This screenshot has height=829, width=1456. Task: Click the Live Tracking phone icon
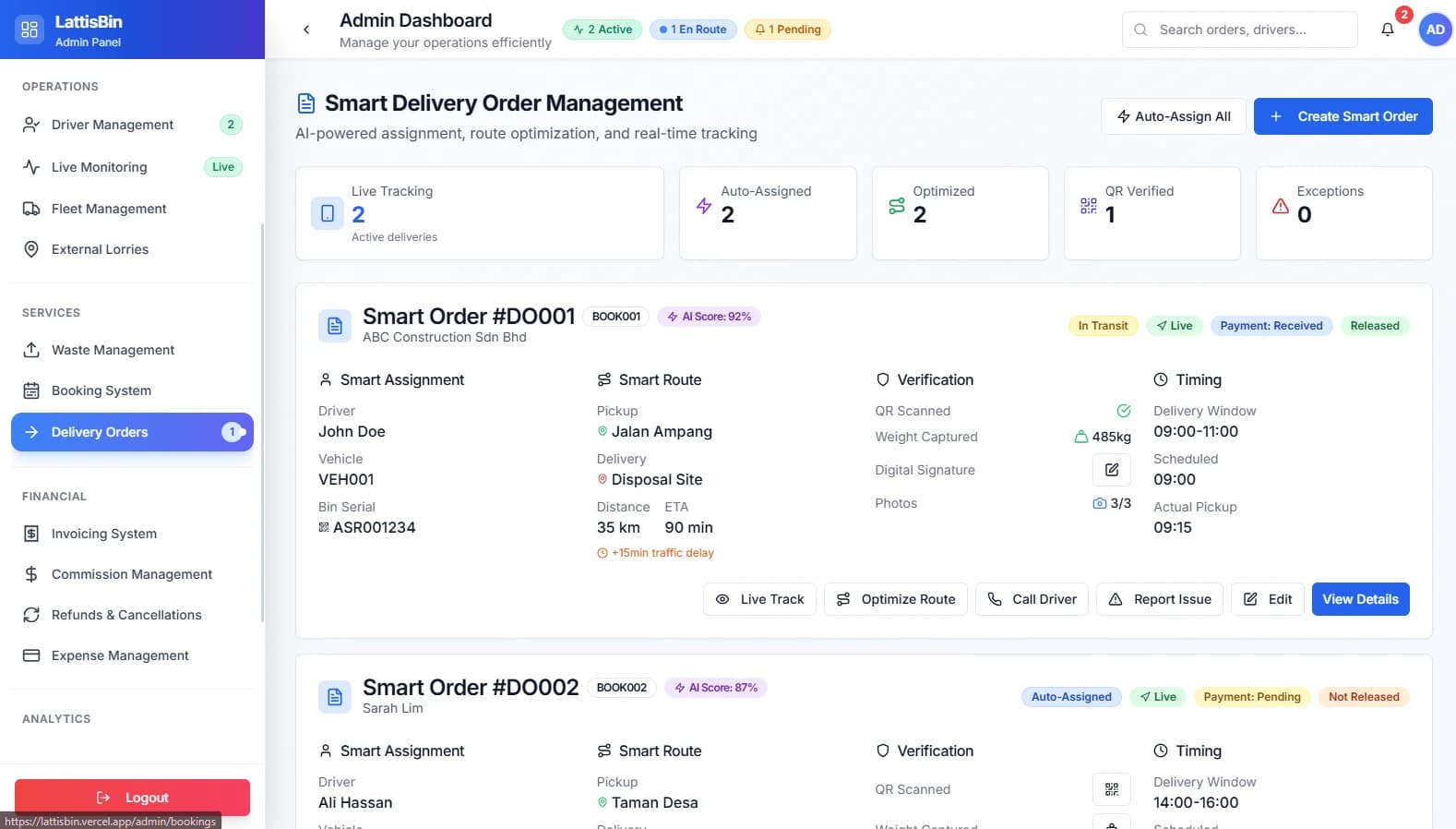click(328, 213)
